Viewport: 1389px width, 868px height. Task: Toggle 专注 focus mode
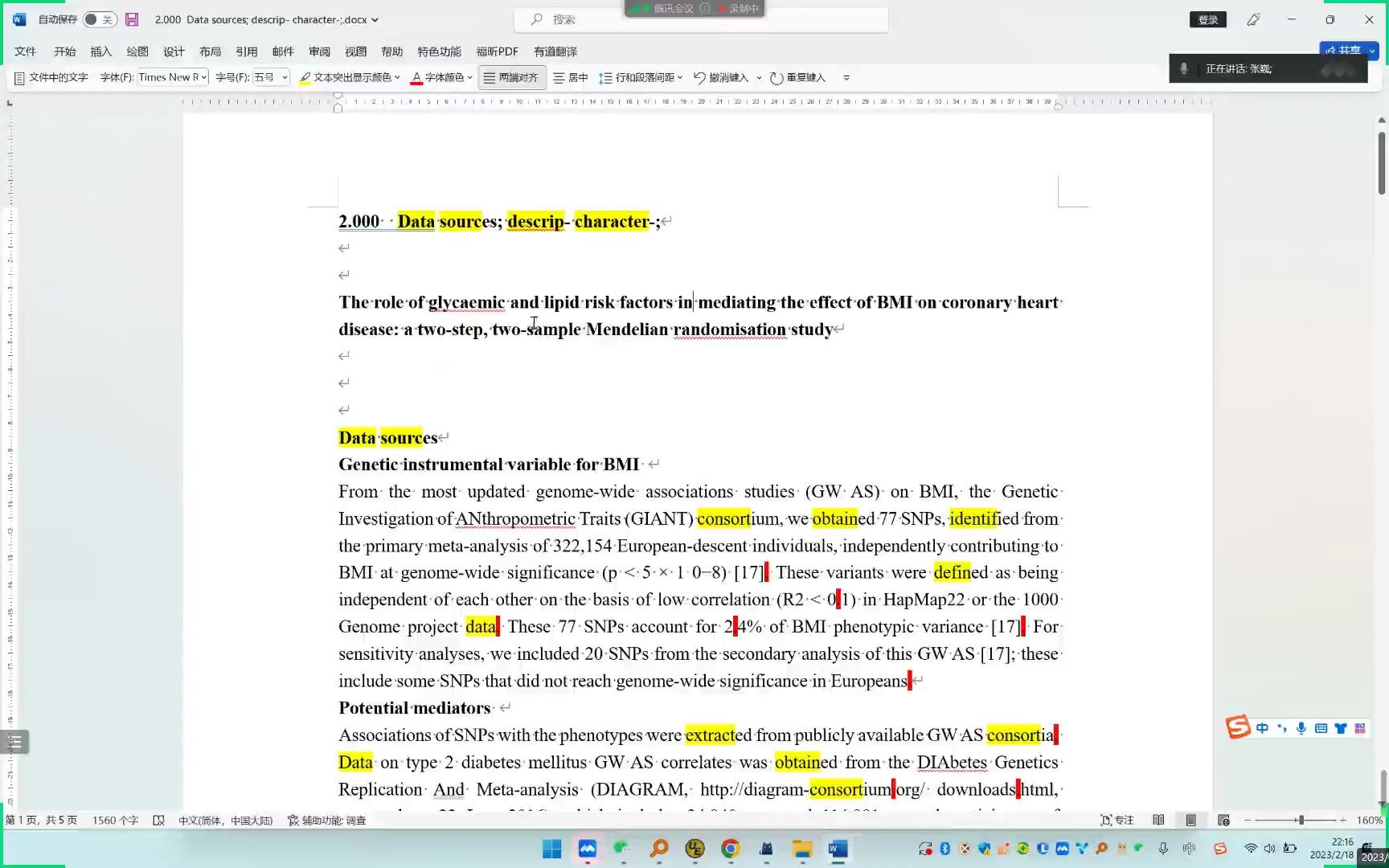[x=1117, y=821]
